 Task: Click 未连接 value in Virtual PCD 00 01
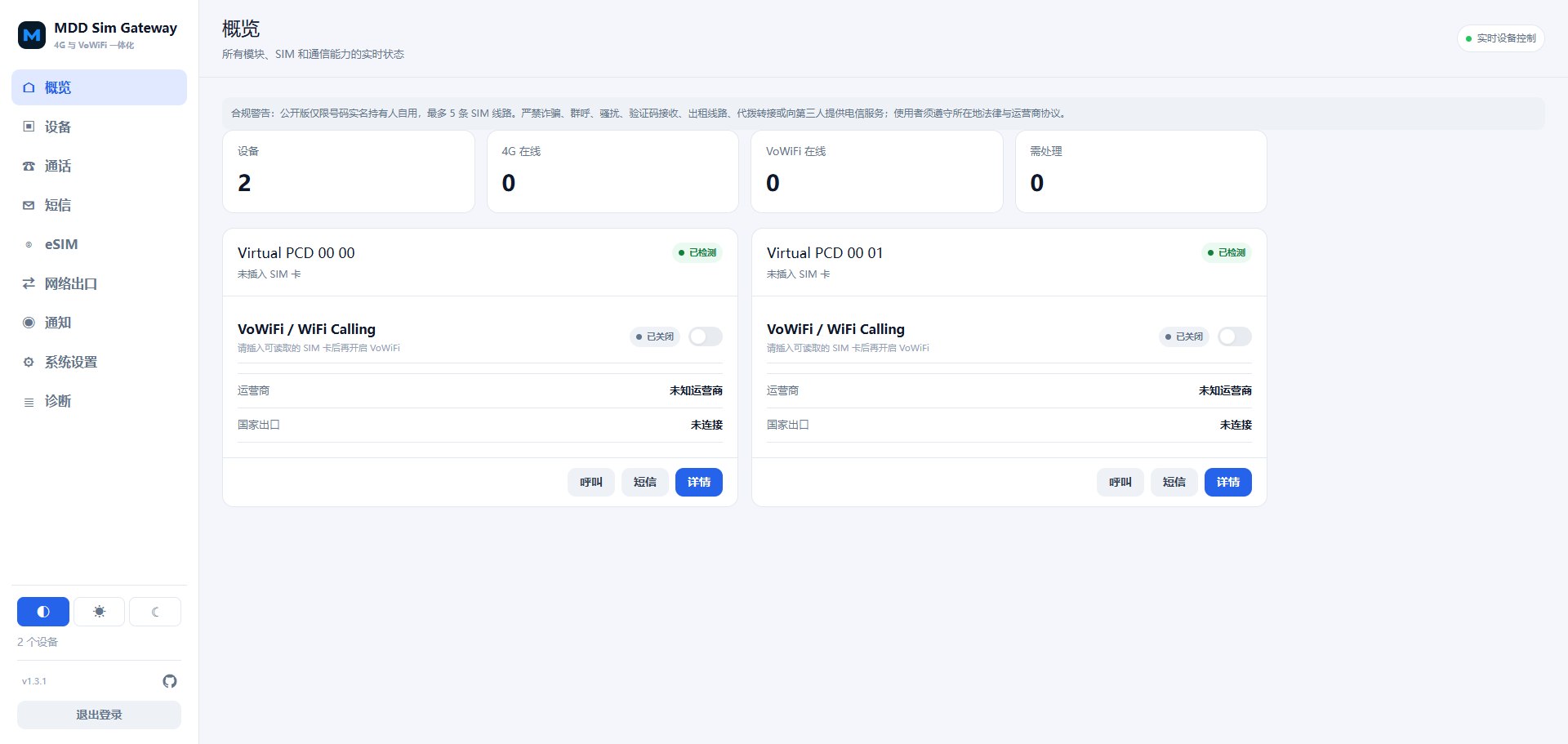pos(1236,425)
